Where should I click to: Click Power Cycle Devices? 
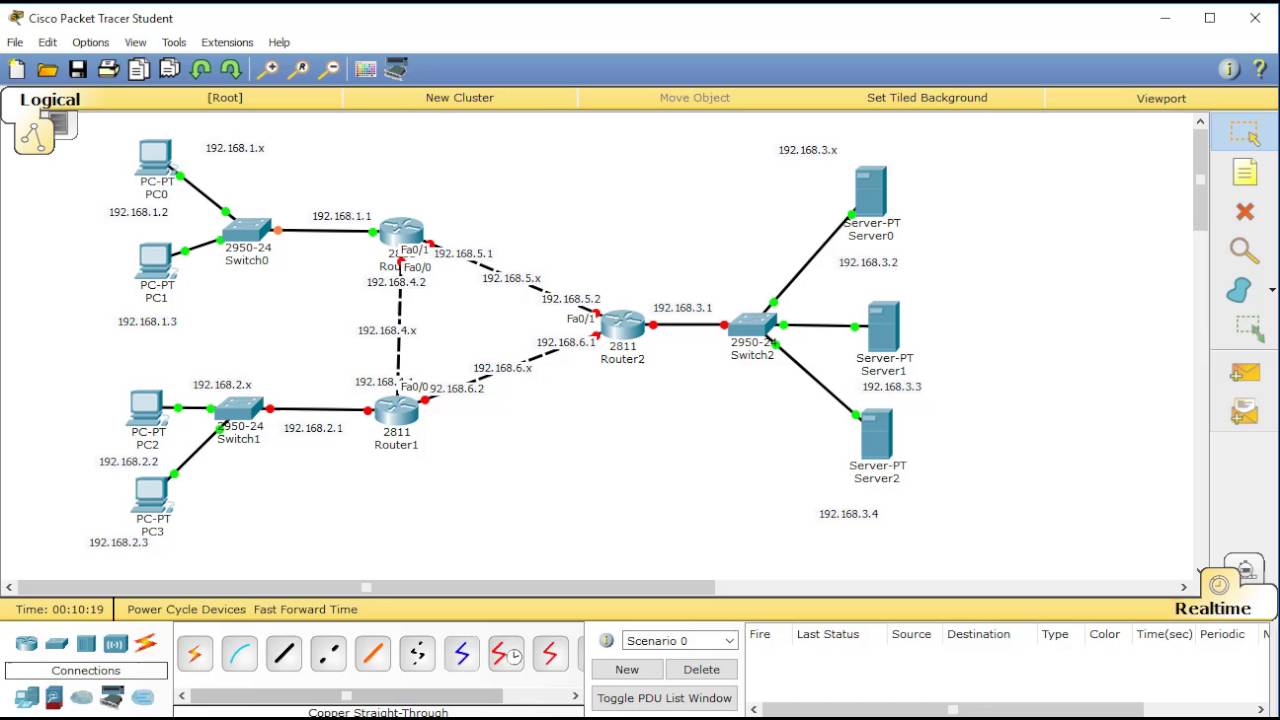coord(186,609)
